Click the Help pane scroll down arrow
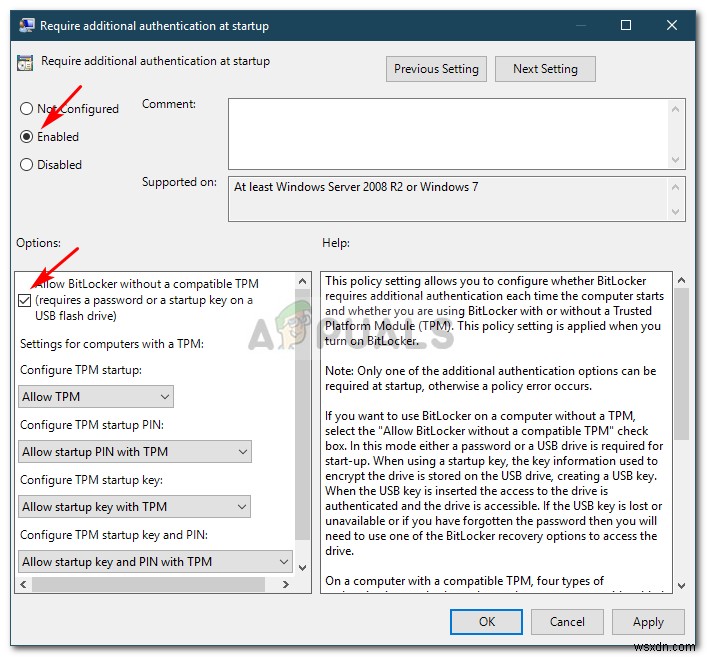The width and height of the screenshot is (707, 657). [x=682, y=585]
